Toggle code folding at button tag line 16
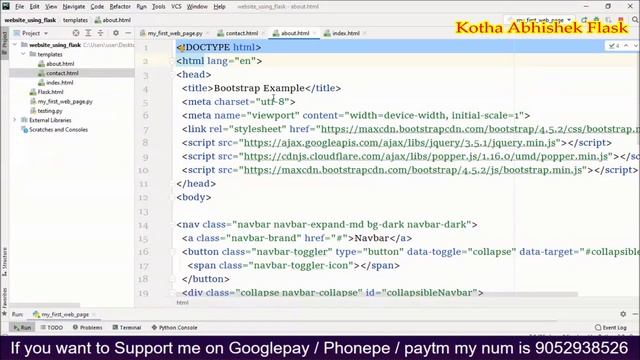The image size is (640, 360). (172, 252)
